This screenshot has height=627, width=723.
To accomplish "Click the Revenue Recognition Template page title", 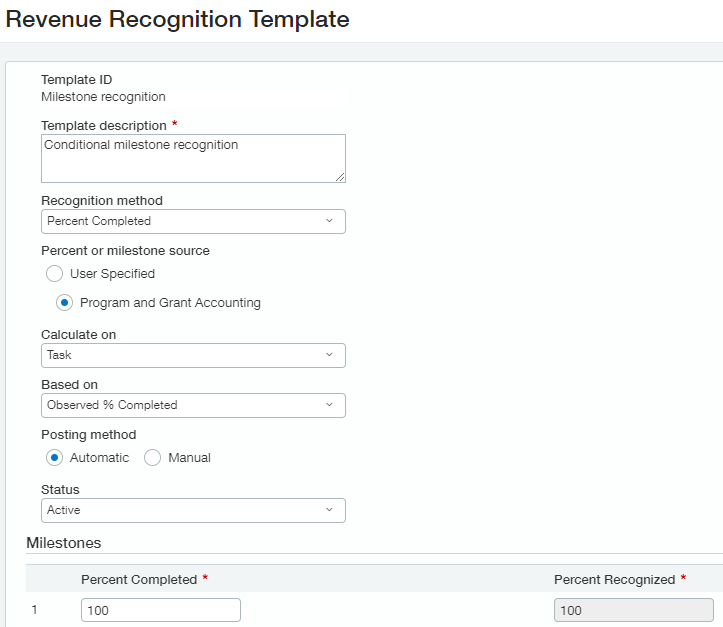I will 178,19.
